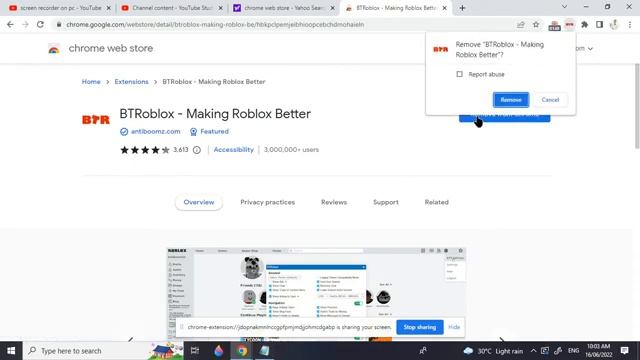The width and height of the screenshot is (640, 360).
Task: Click the tab search chevron
Action: pos(564,7)
